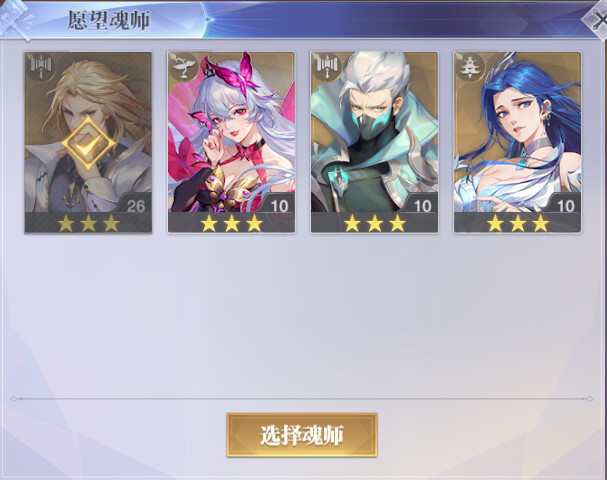Click the level 10 badge on the masked man card
607x480 pixels.
(421, 204)
